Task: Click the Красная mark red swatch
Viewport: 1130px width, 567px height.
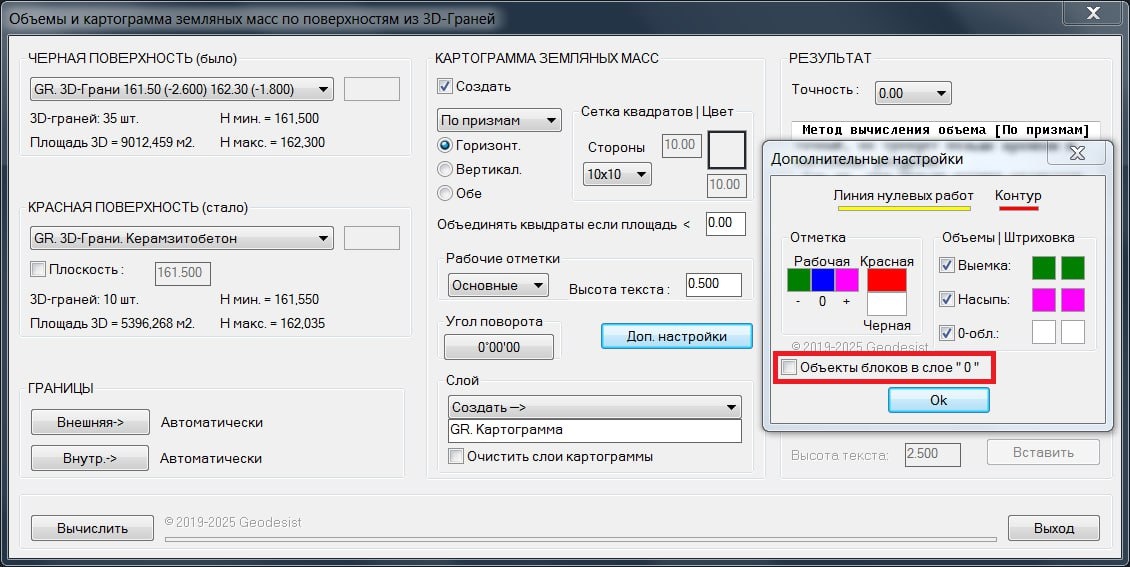Action: [x=886, y=280]
